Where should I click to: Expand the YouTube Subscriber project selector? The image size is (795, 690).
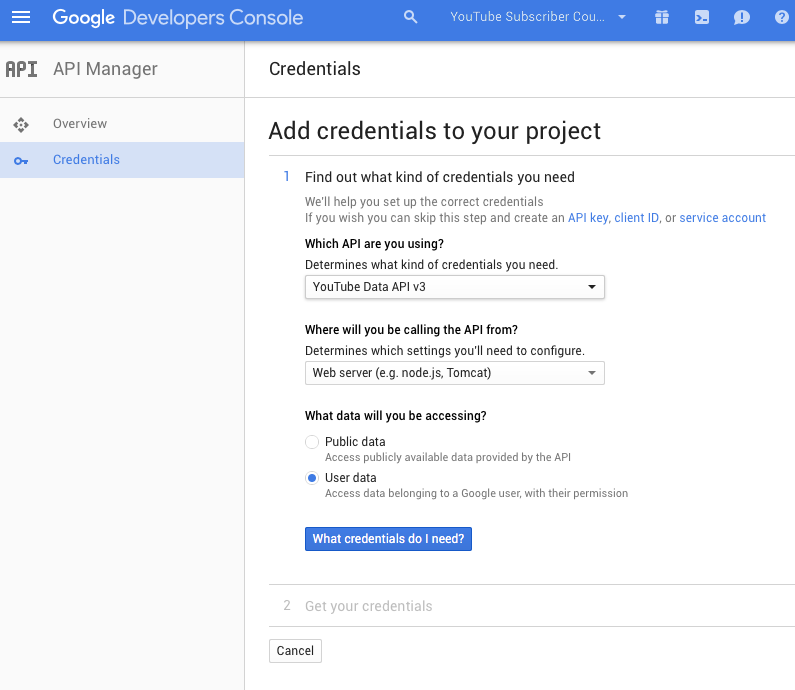click(x=538, y=17)
